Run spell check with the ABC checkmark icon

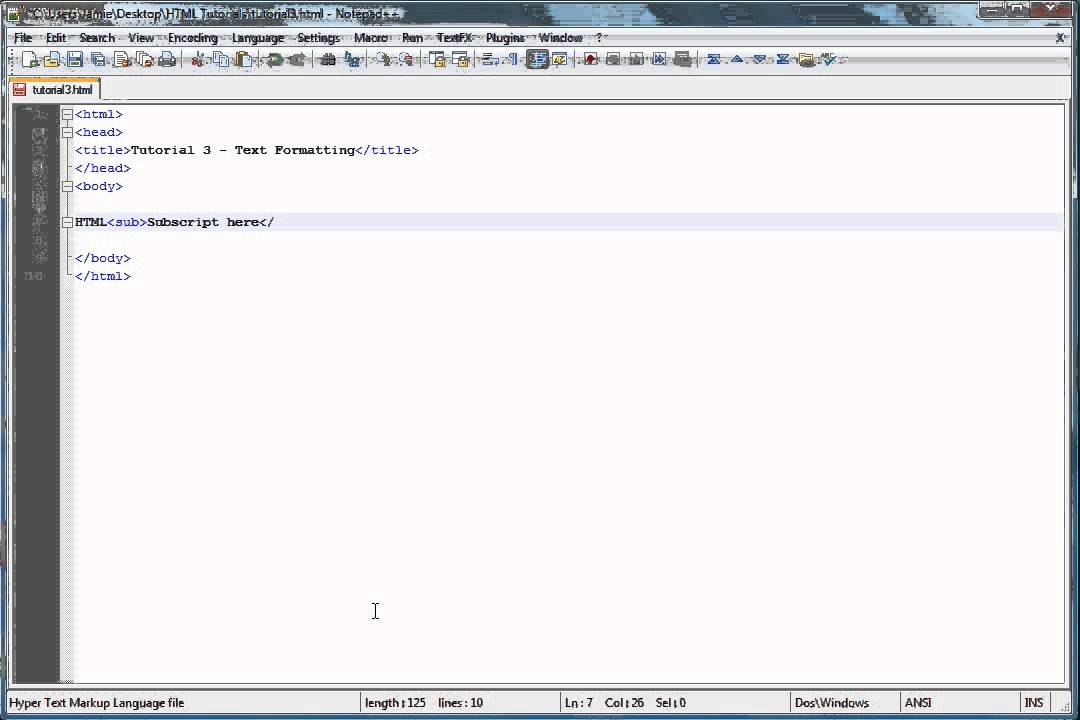coord(829,60)
